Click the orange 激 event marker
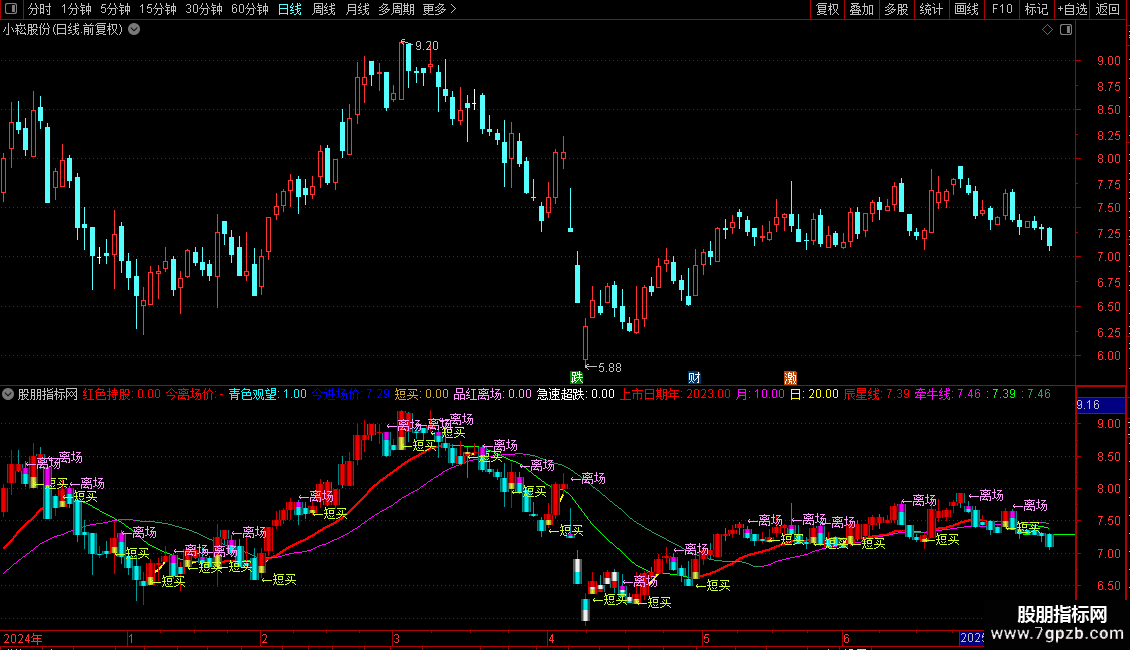 click(x=791, y=378)
